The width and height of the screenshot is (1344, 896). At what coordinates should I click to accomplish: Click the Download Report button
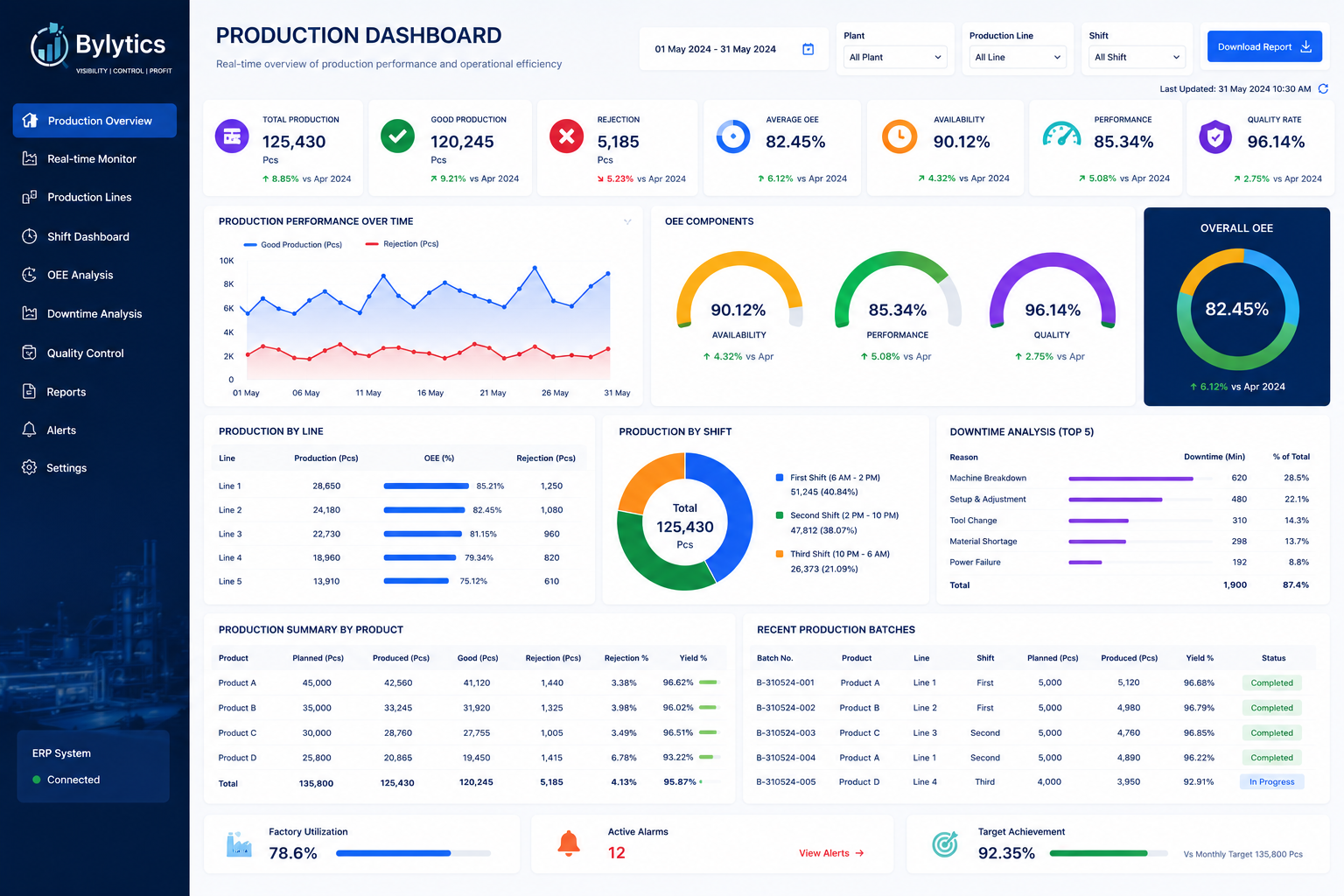[x=1264, y=46]
